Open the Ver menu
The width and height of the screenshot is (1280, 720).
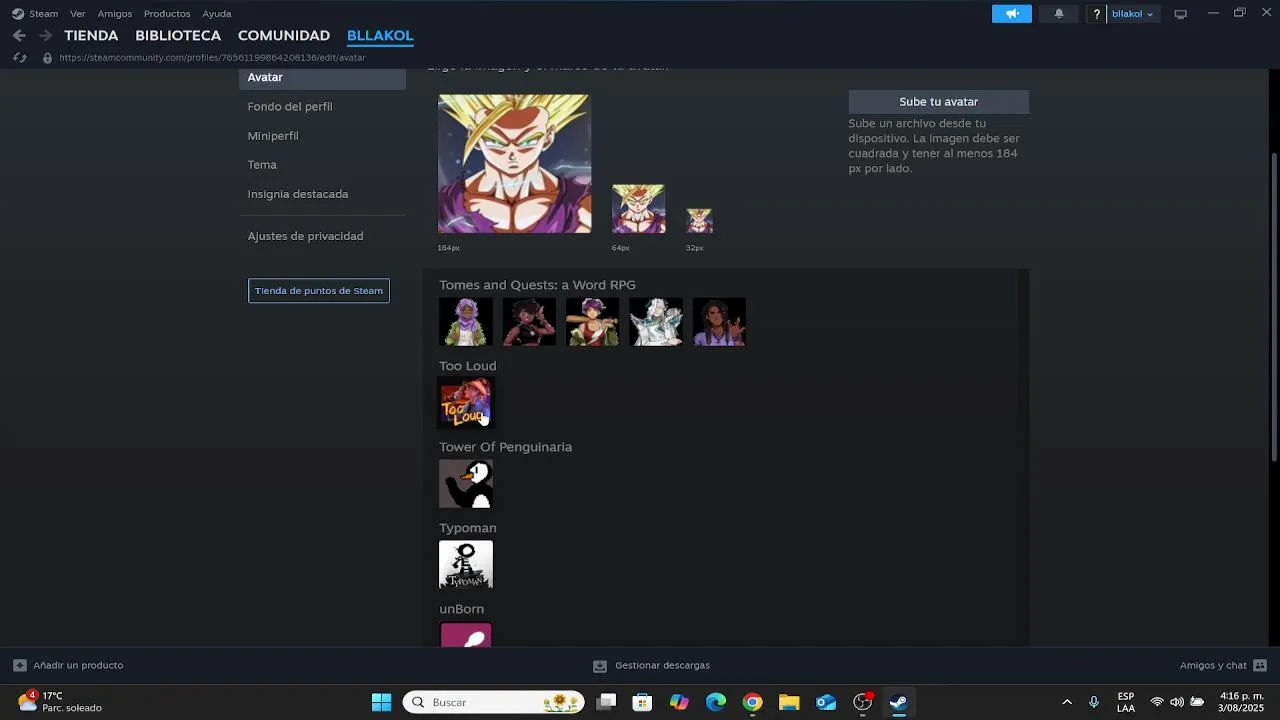[77, 14]
